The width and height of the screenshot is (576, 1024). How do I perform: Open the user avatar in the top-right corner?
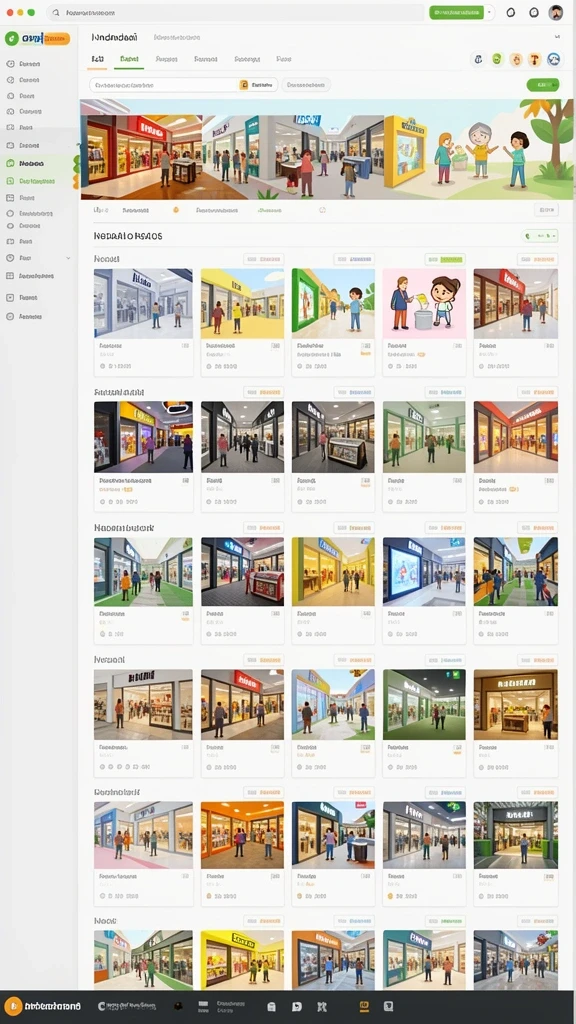[x=556, y=12]
